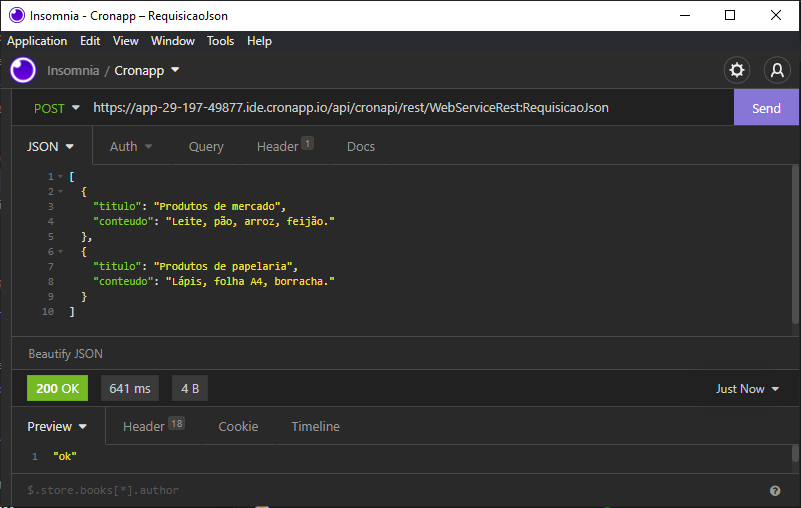The width and height of the screenshot is (801, 508).
Task: Click the request body editor scrollbar
Action: (x=795, y=244)
